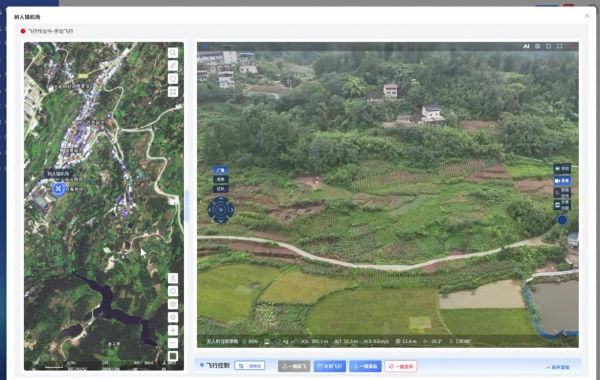Image resolution: width=600 pixels, height=380 pixels.
Task: Click the H.S horizontal speed reading
Action: [x=376, y=341]
